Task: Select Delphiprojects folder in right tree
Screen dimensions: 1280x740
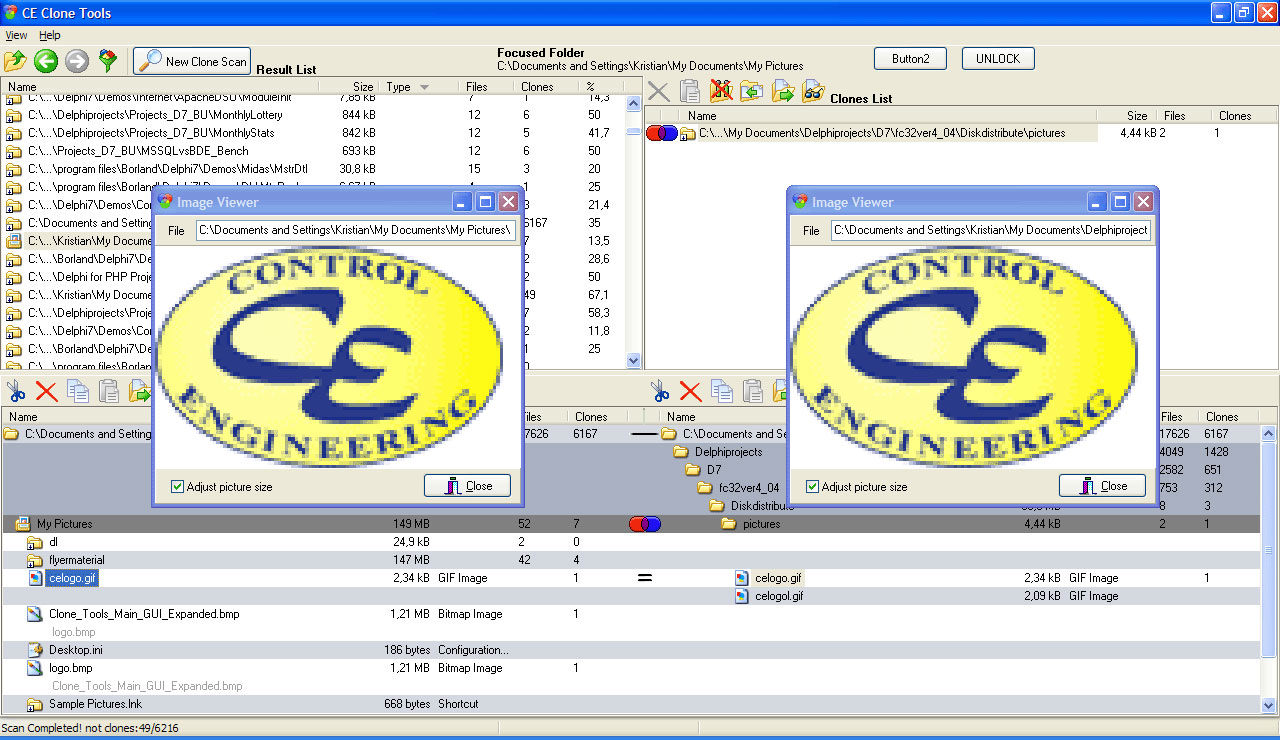Action: pos(728,452)
